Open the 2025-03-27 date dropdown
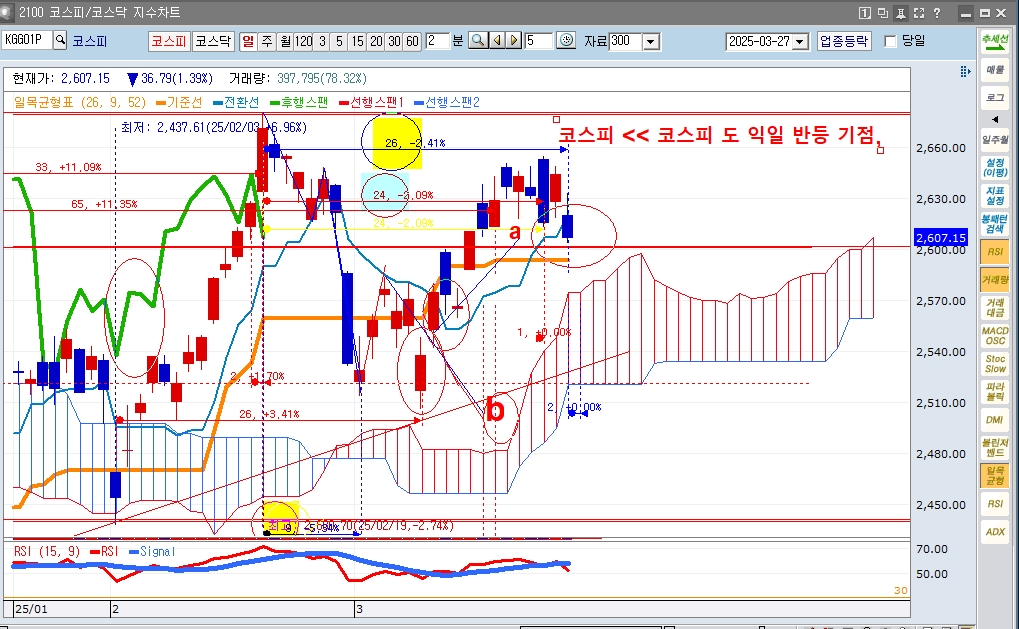This screenshot has width=1019, height=629. tap(801, 42)
